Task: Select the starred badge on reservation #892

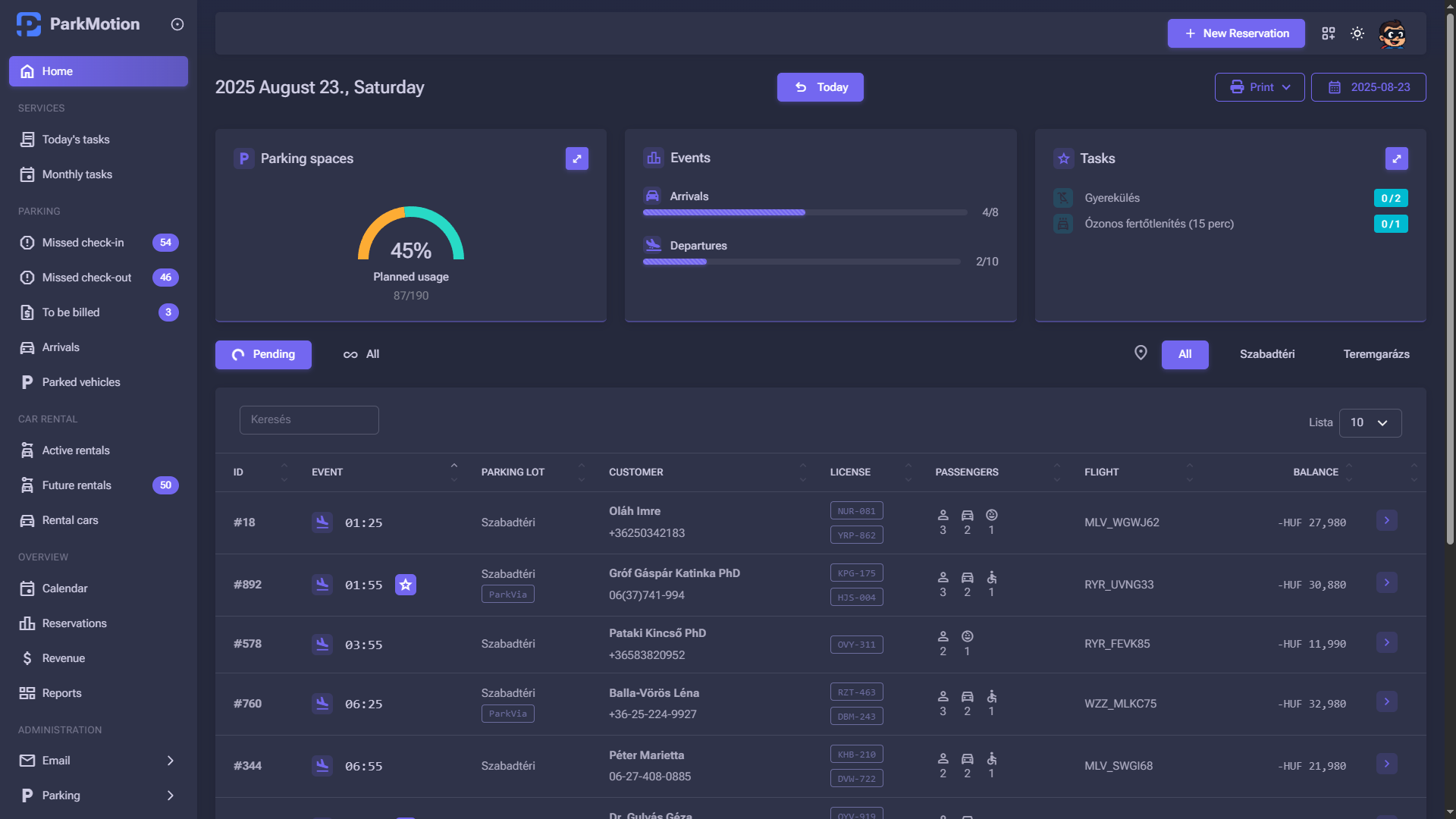Action: click(406, 585)
